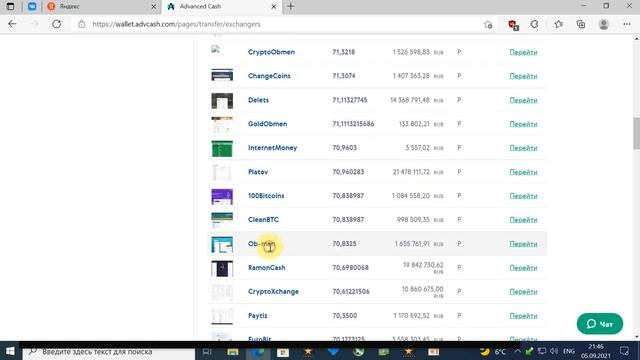Screen dimensions: 640x360
Task: Close the Advanced Cash tab
Action: 273,7
